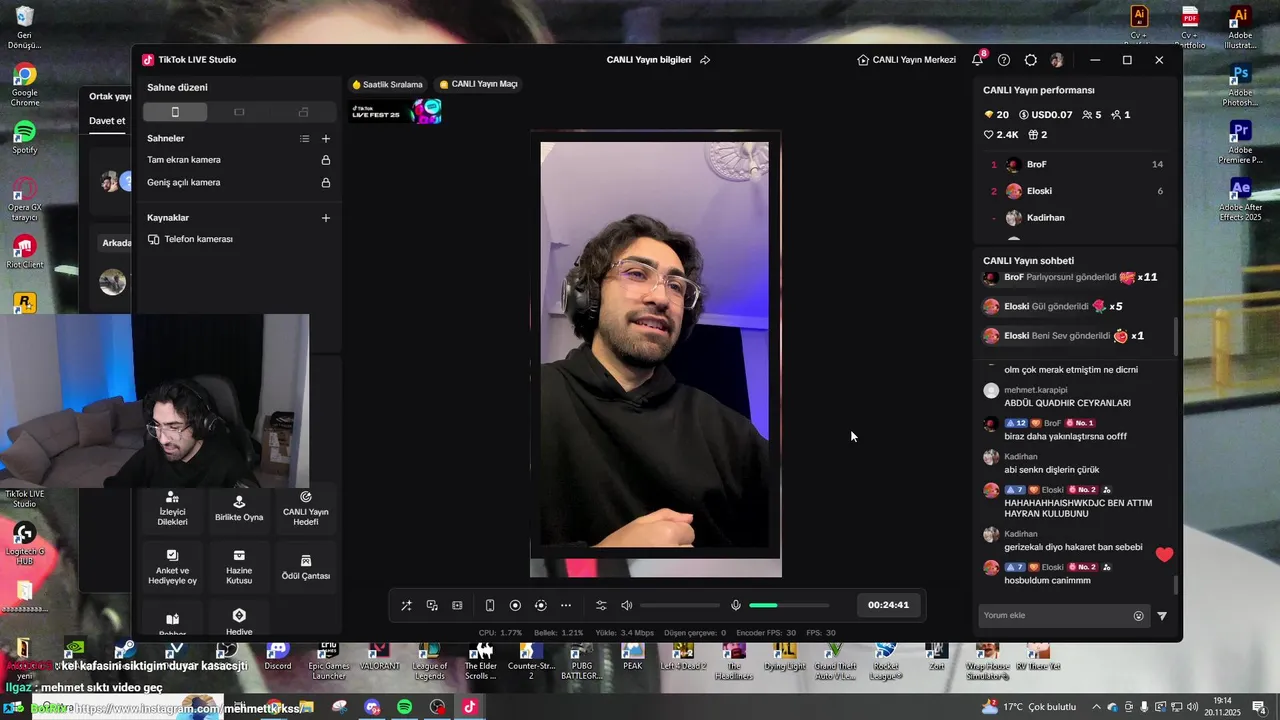Image resolution: width=1280 pixels, height=720 pixels.
Task: Open CANLI Yayın Merkezi
Action: (x=907, y=60)
